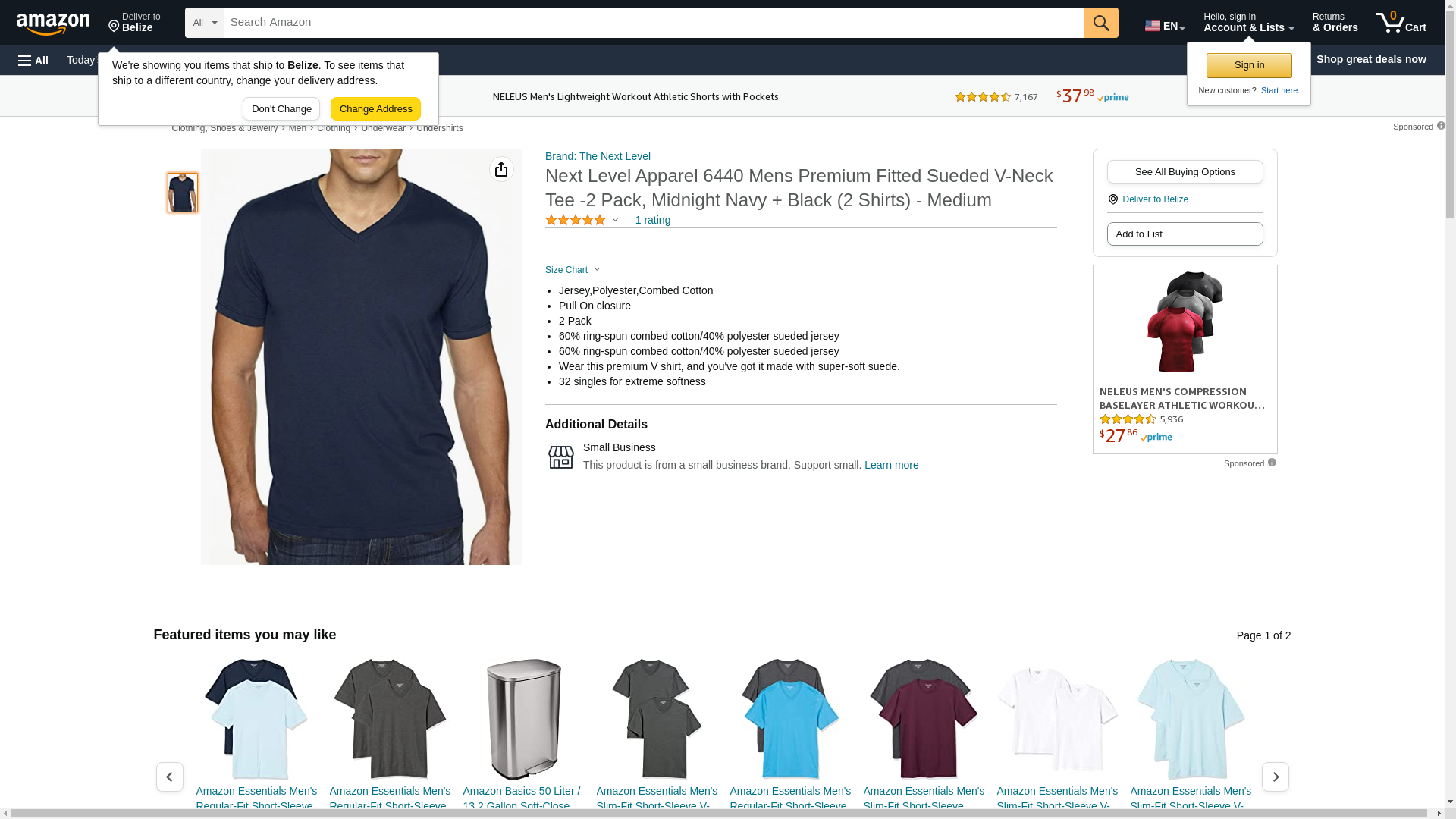Click the Change Address button
This screenshot has height=819, width=1456.
click(x=375, y=108)
